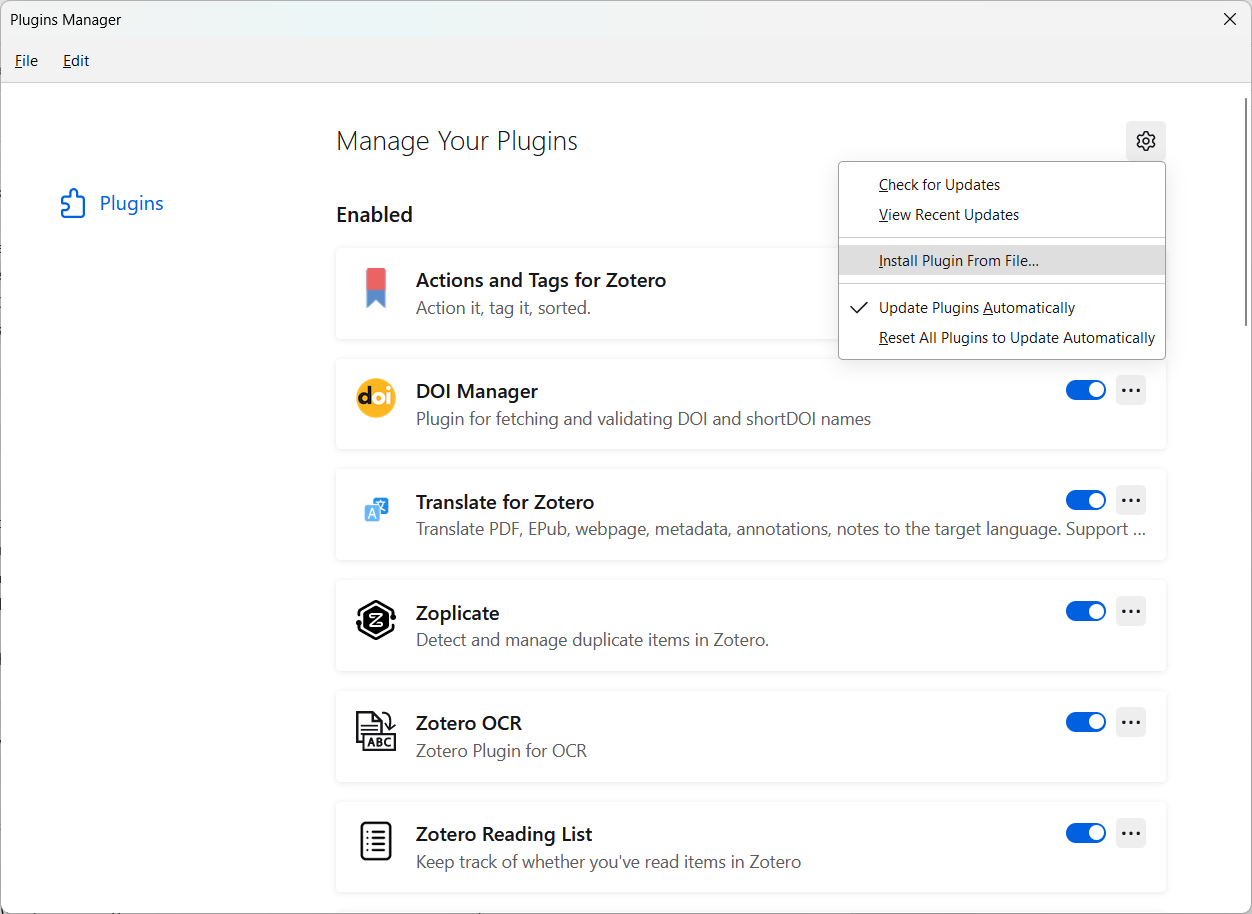Click the Actions and Tags bookmark icon
The image size is (1252, 914).
[x=376, y=288]
